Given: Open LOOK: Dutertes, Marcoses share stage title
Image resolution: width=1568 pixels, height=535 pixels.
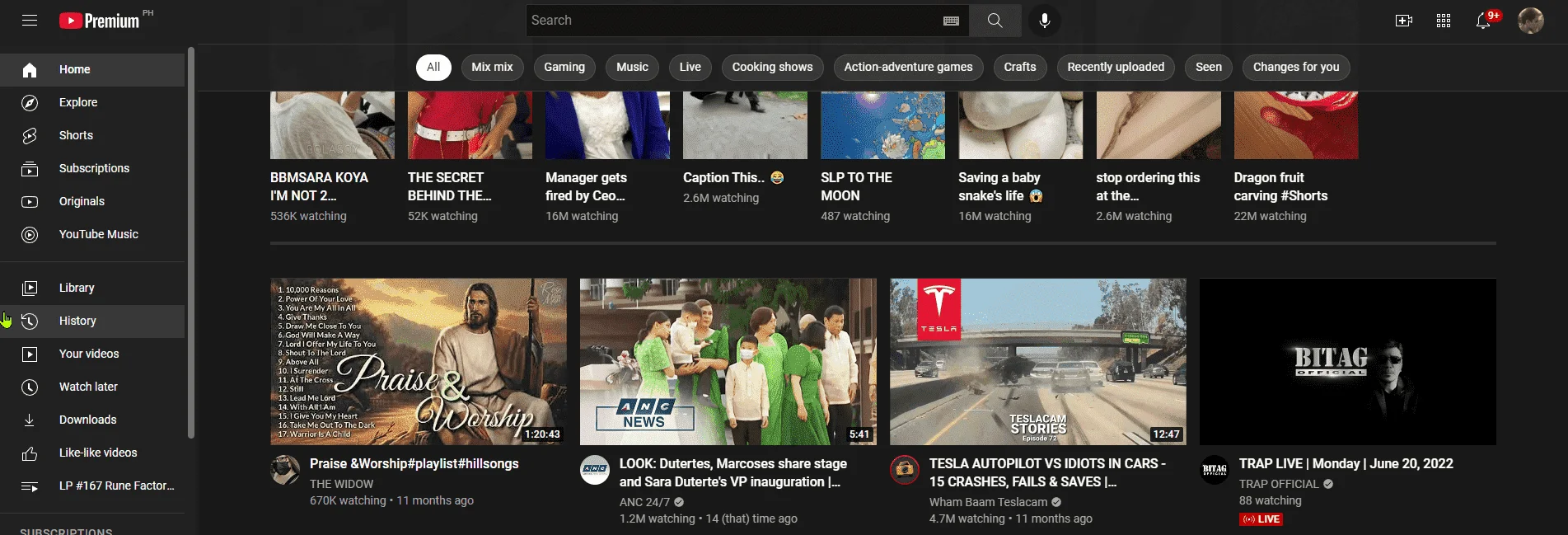Looking at the screenshot, I should (x=733, y=473).
